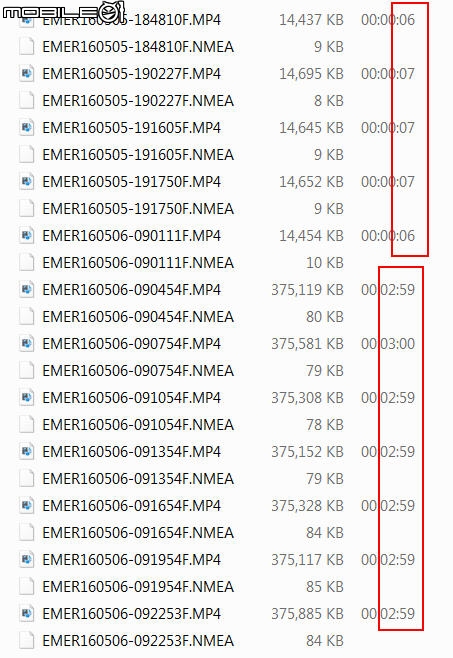
Task: Click the blank file icon of EMER160506-091954F.NMEA
Action: pyautogui.click(x=27, y=587)
